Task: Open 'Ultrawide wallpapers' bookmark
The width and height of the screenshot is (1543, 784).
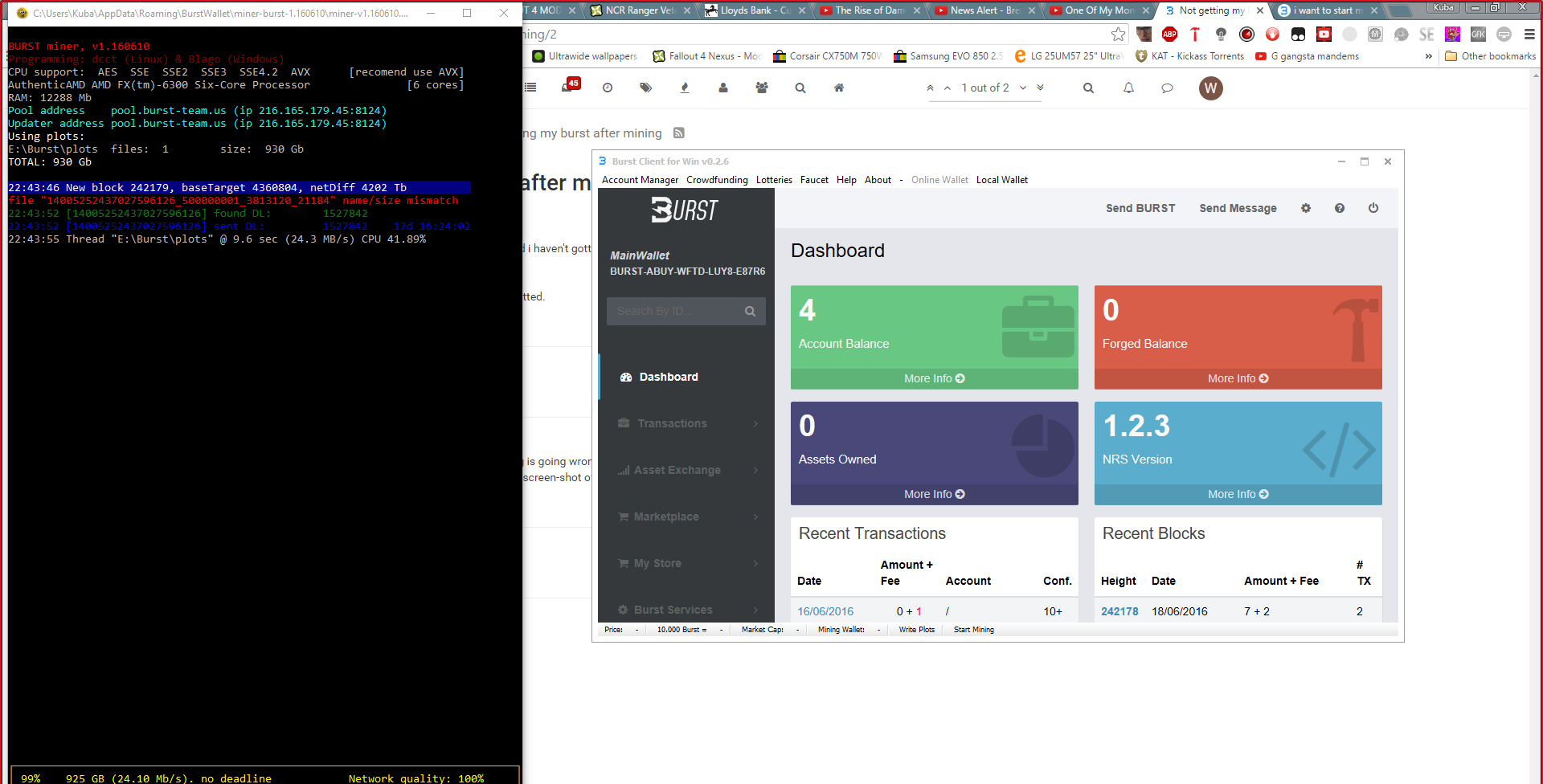Action: 585,56
